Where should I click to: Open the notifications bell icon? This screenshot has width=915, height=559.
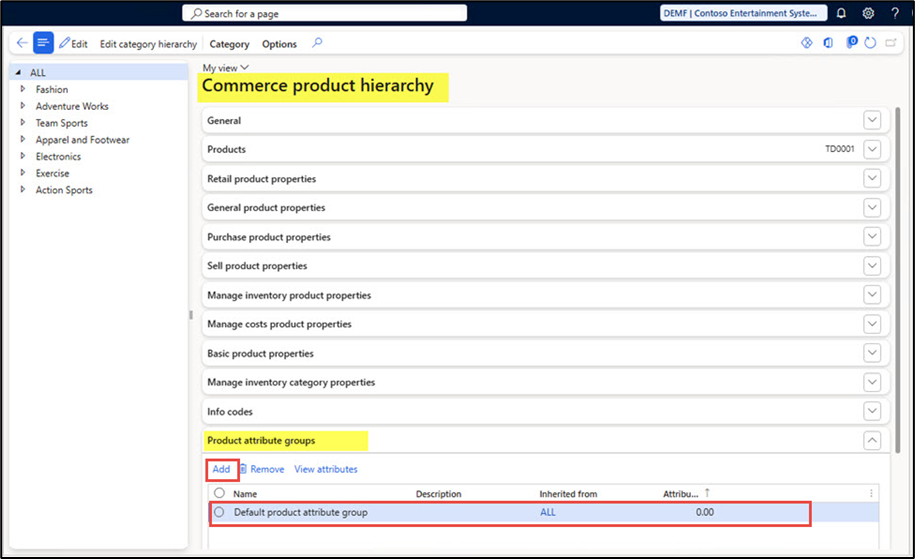tap(841, 13)
